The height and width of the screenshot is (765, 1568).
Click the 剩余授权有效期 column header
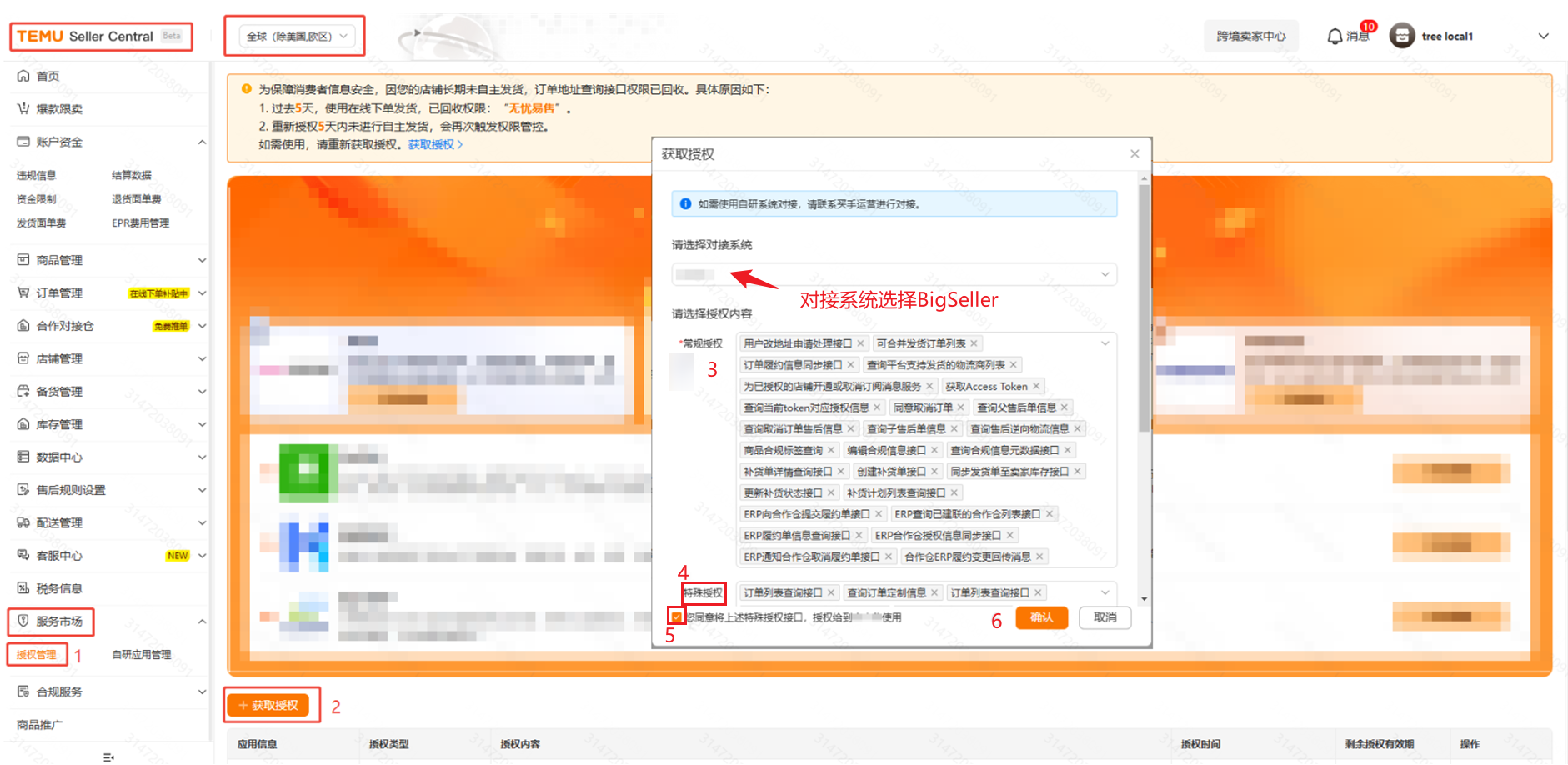1380,744
